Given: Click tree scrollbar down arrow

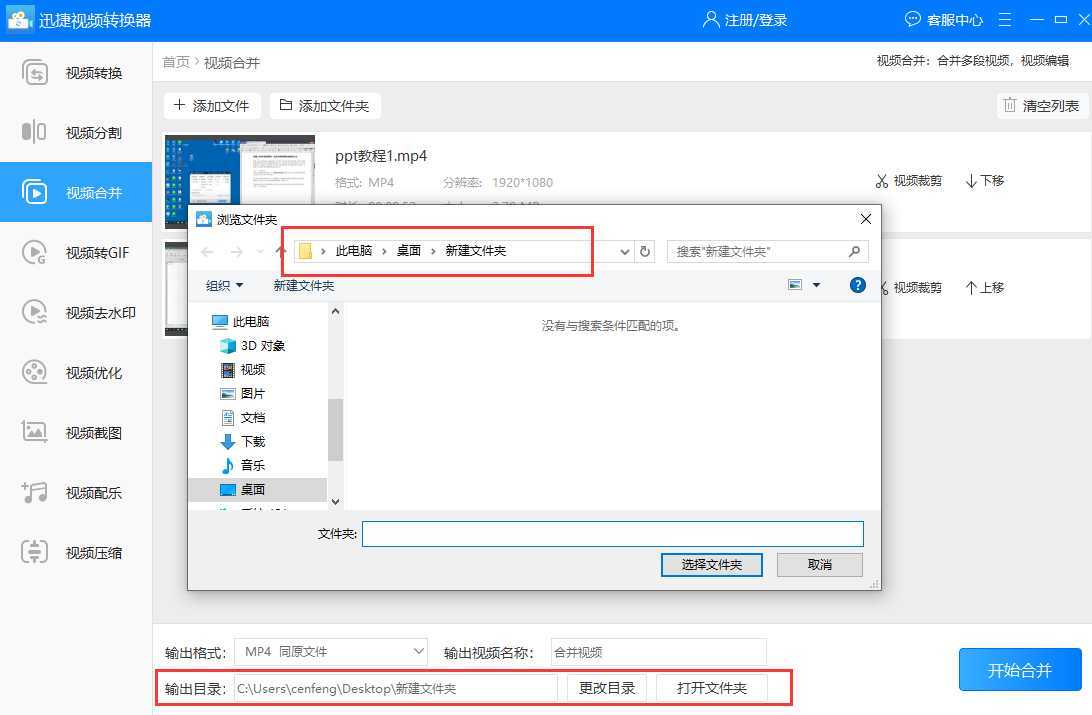Looking at the screenshot, I should coord(336,501).
